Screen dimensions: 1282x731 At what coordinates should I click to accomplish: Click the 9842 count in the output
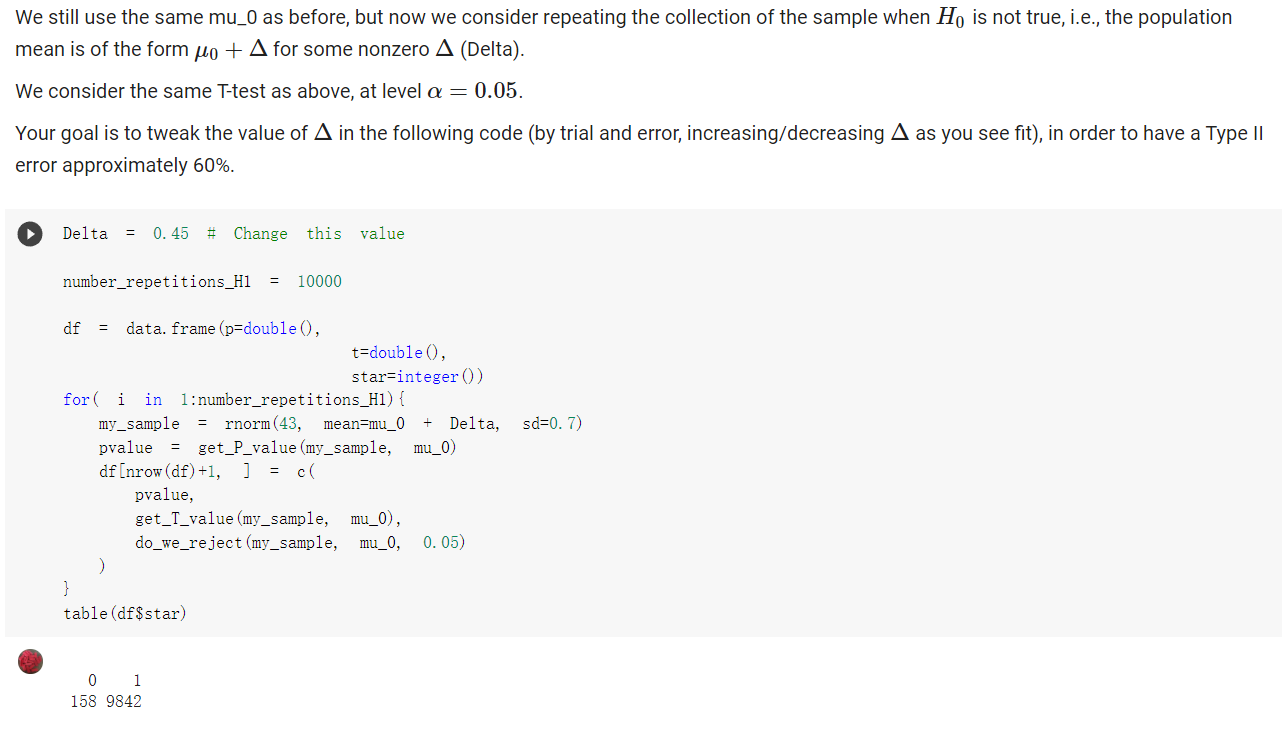pos(124,702)
